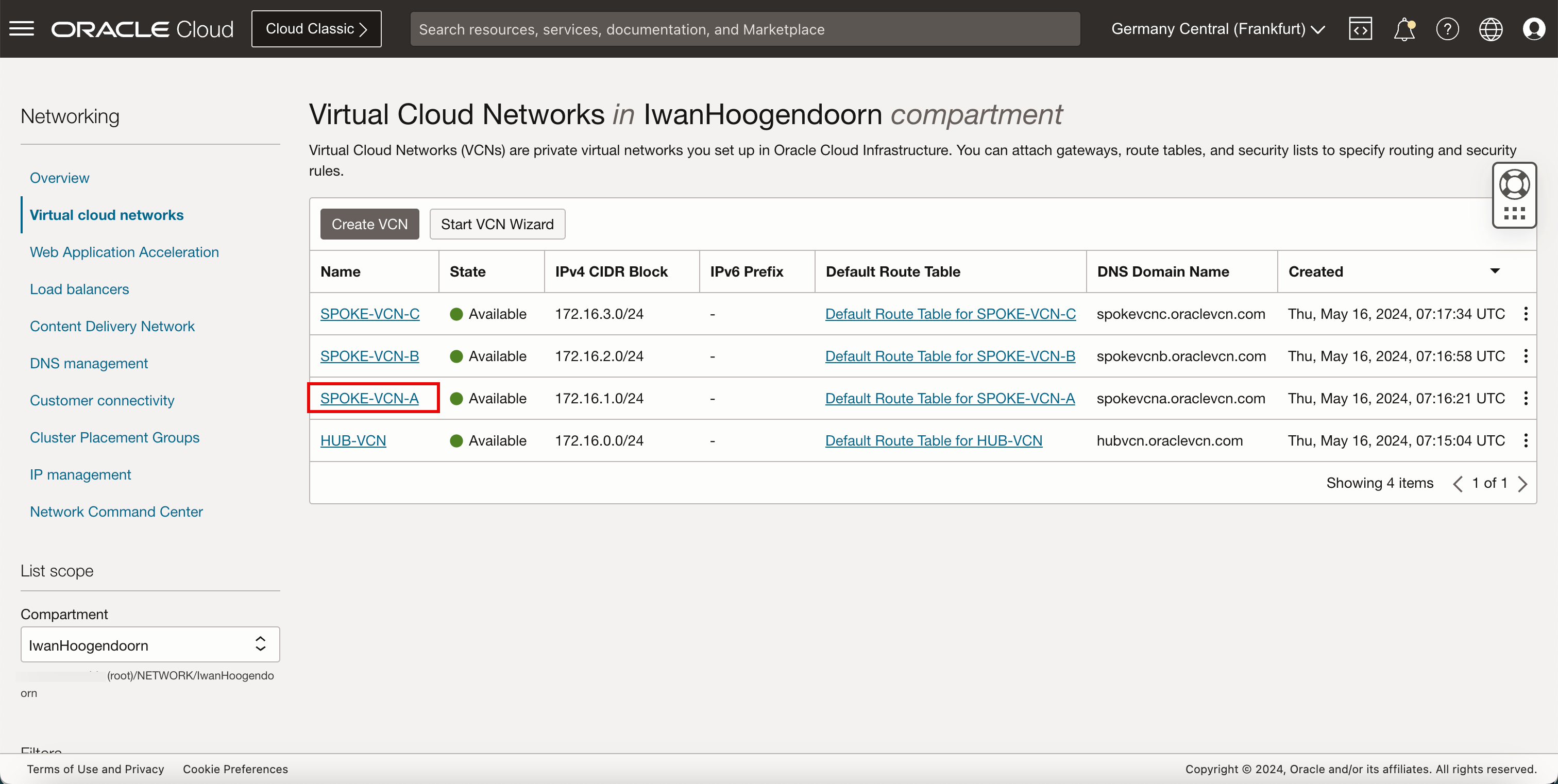Select Virtual cloud networks menu item

click(107, 214)
